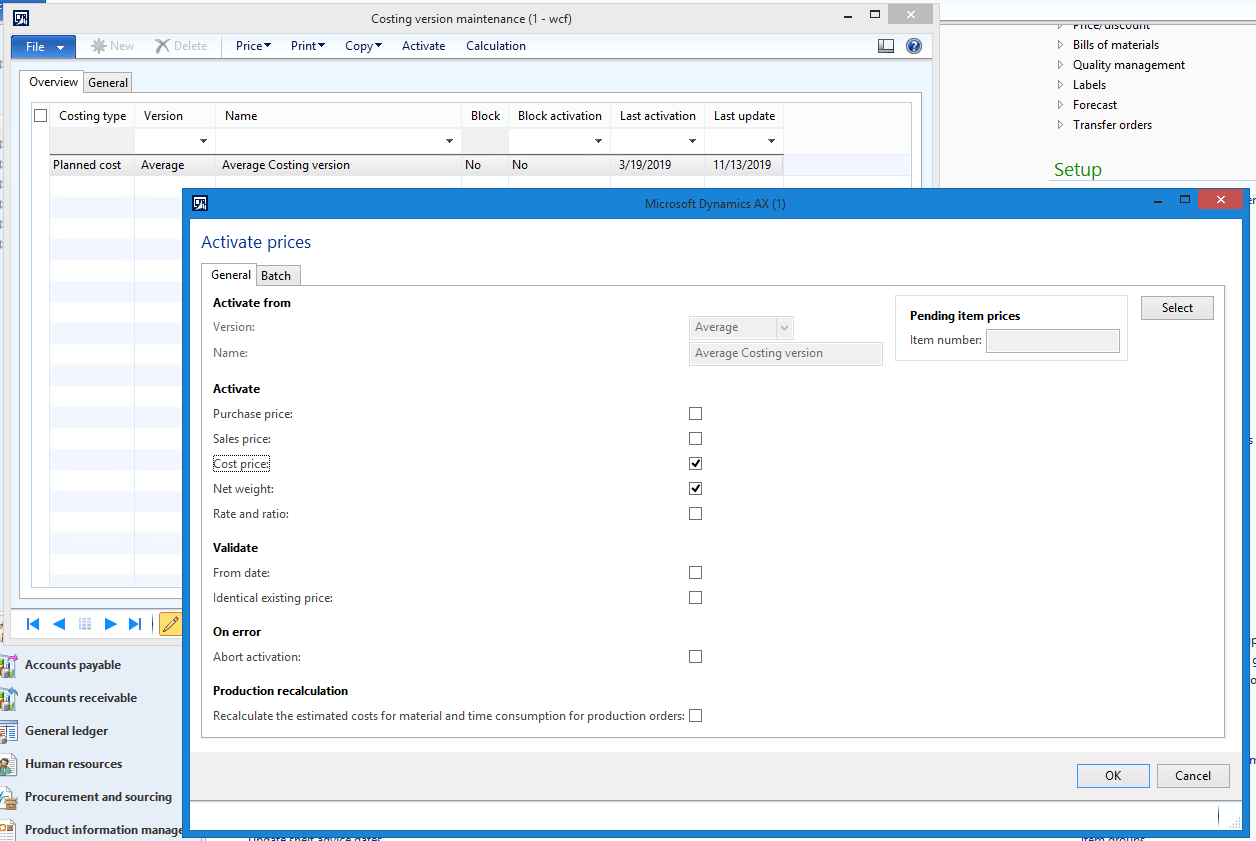This screenshot has height=841, width=1256.
Task: Open the Copy dropdown menu
Action: (x=363, y=46)
